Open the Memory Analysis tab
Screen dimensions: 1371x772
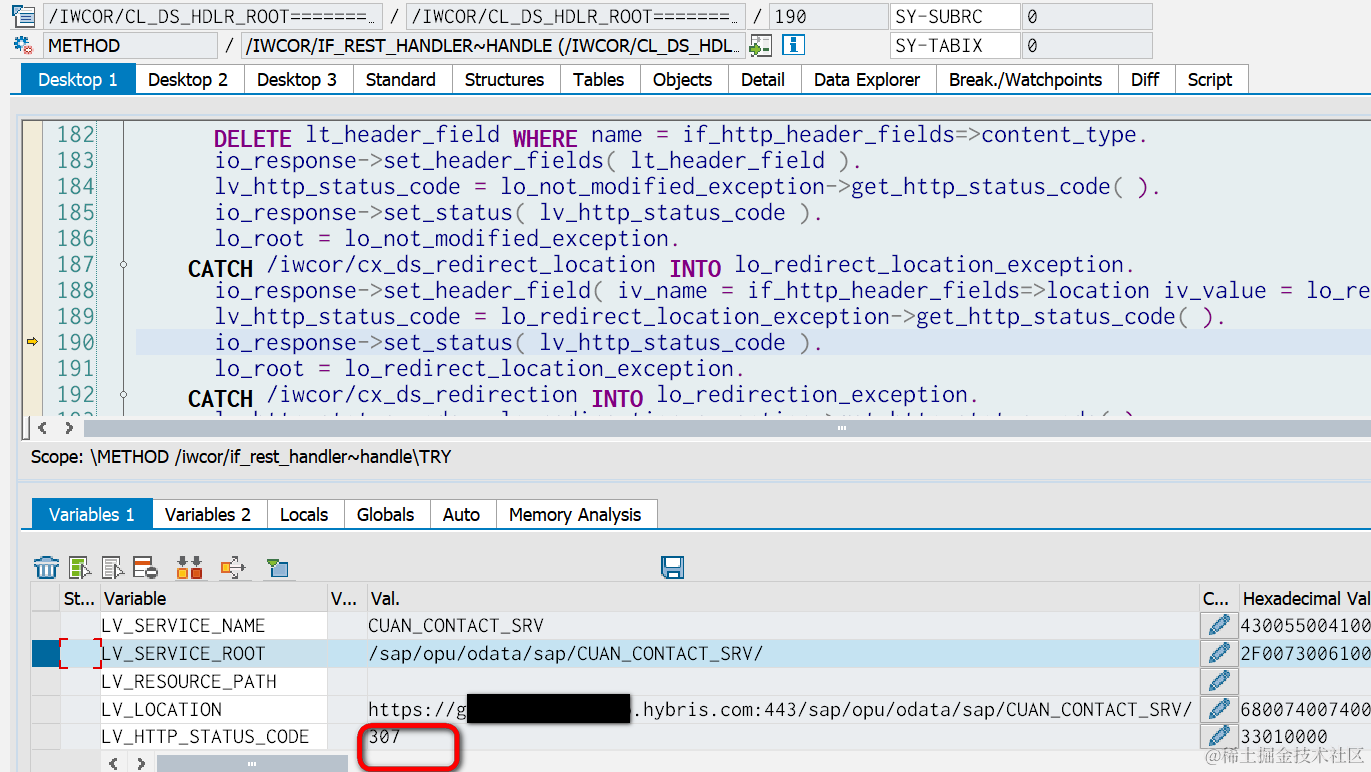click(x=575, y=514)
